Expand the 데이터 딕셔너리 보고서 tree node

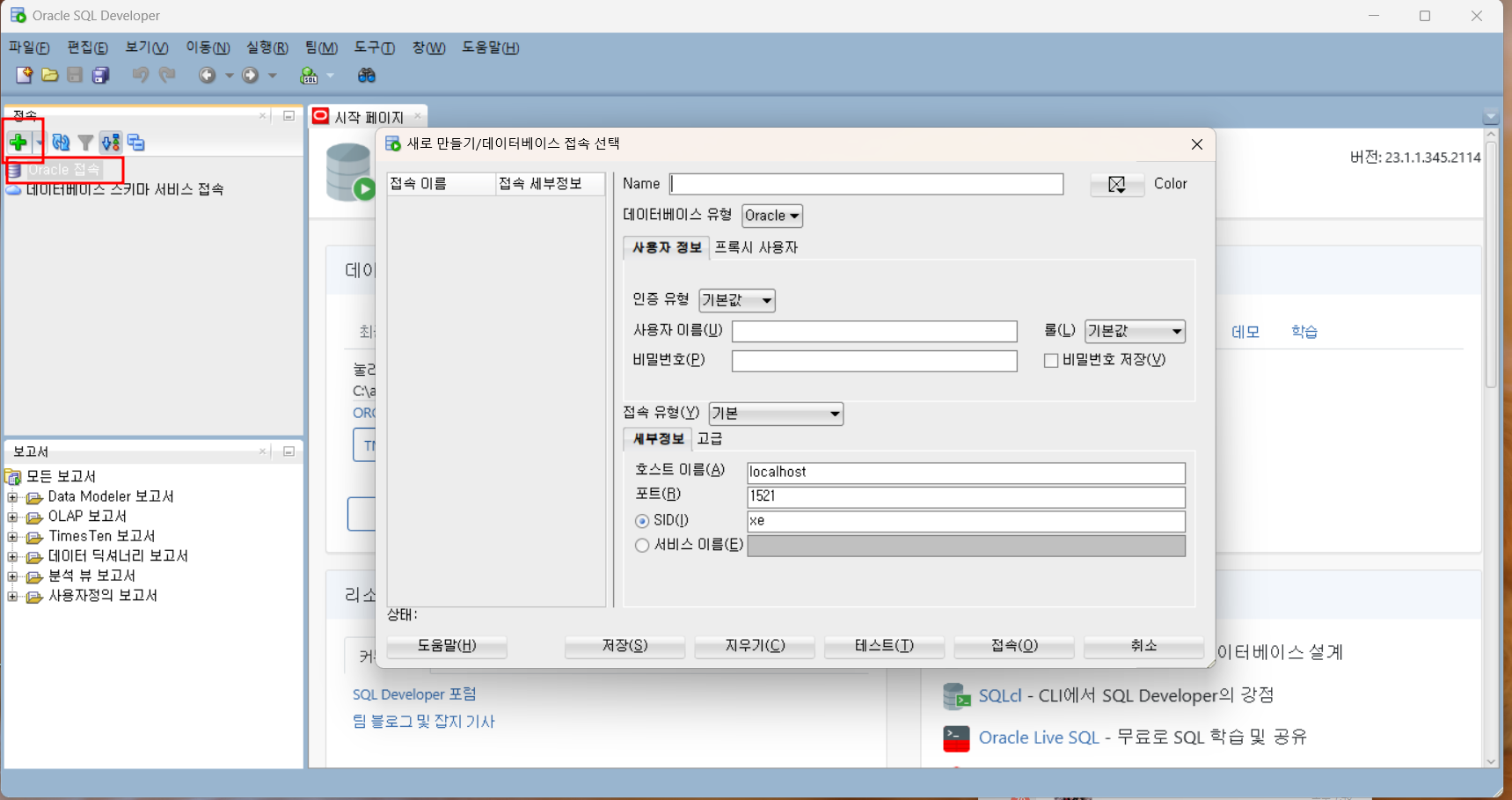point(12,556)
